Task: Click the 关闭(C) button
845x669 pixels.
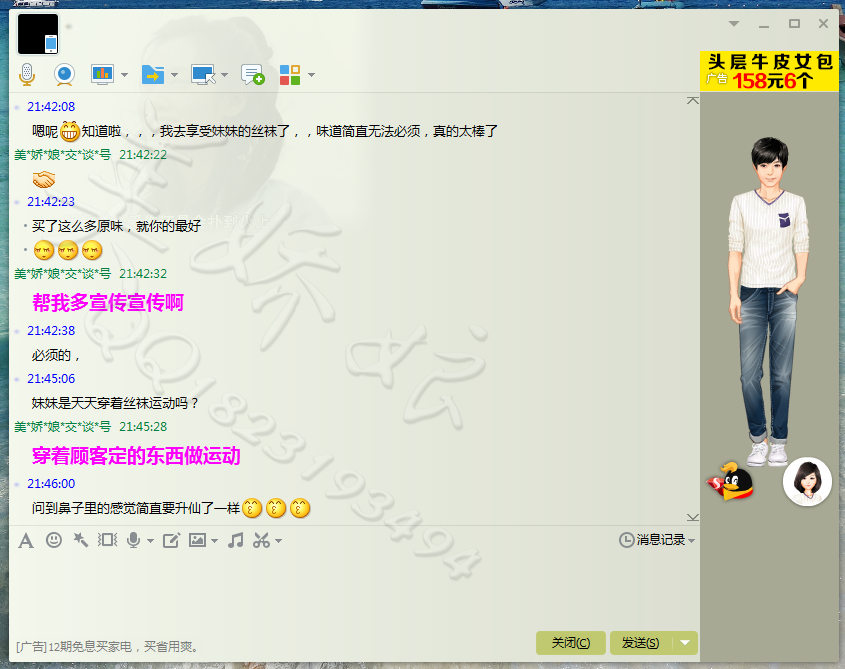Action: [570, 643]
